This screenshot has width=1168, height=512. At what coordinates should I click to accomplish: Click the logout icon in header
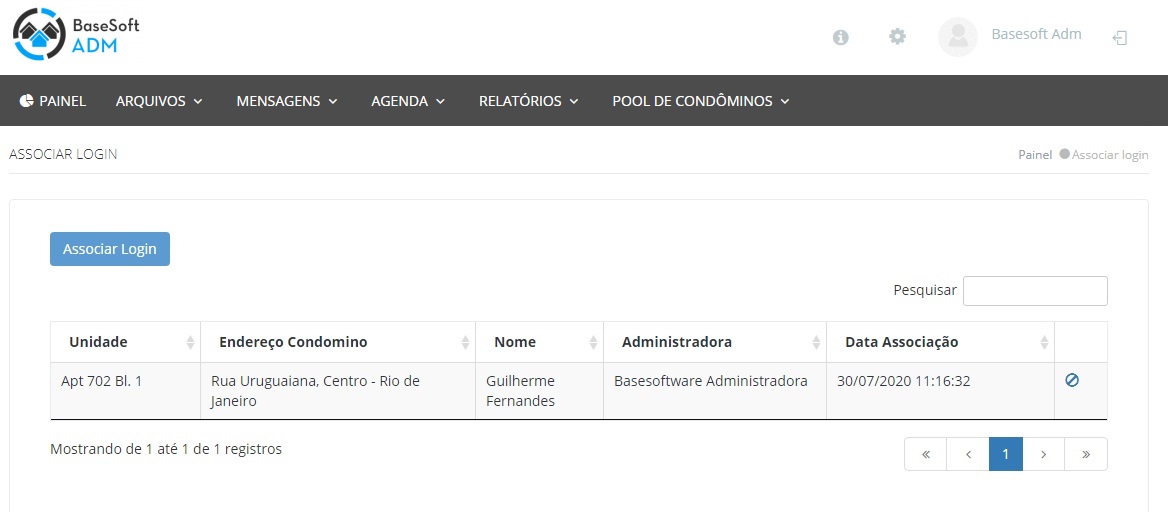click(x=1120, y=38)
